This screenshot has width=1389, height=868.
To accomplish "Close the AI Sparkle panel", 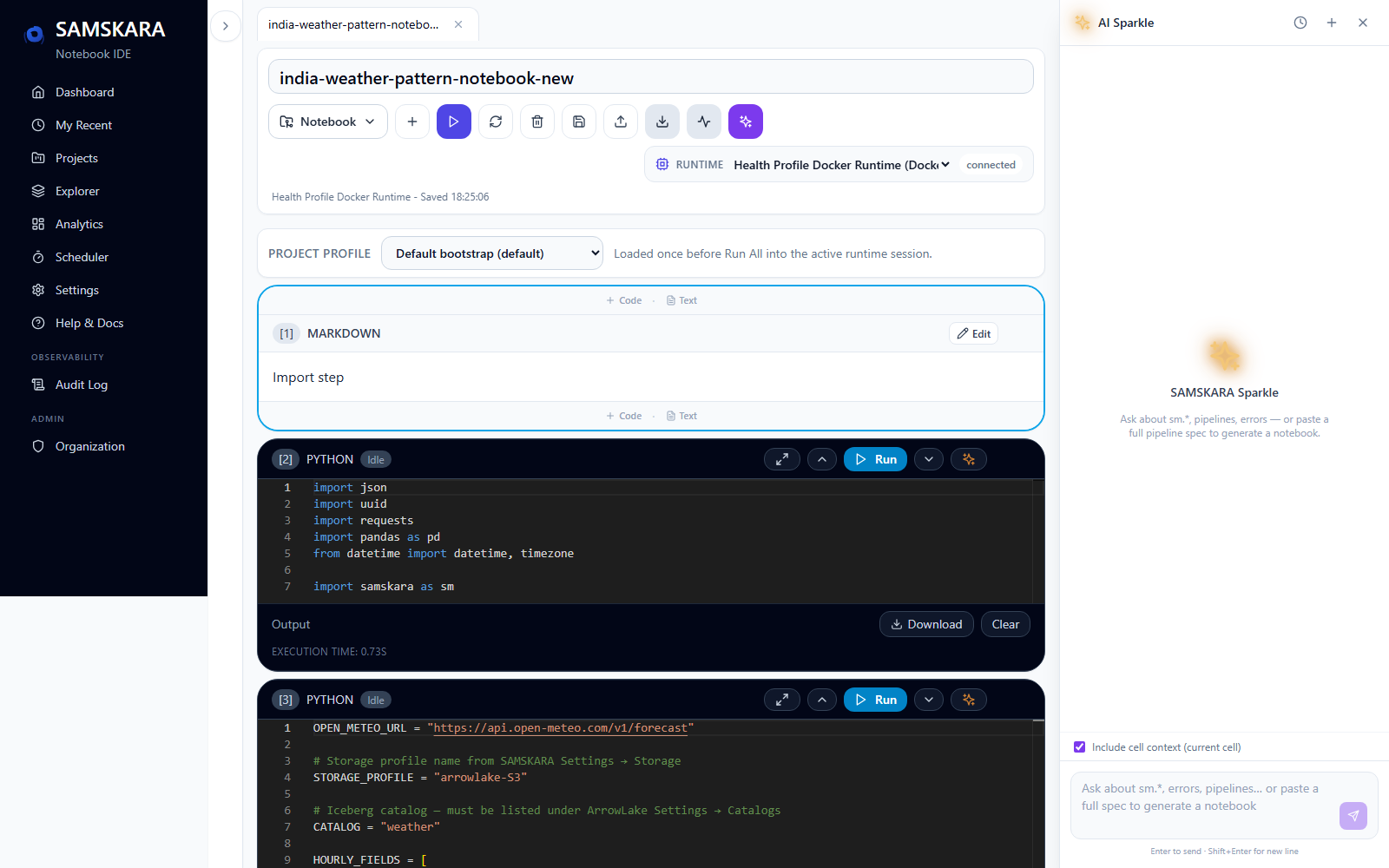I will coord(1363,23).
